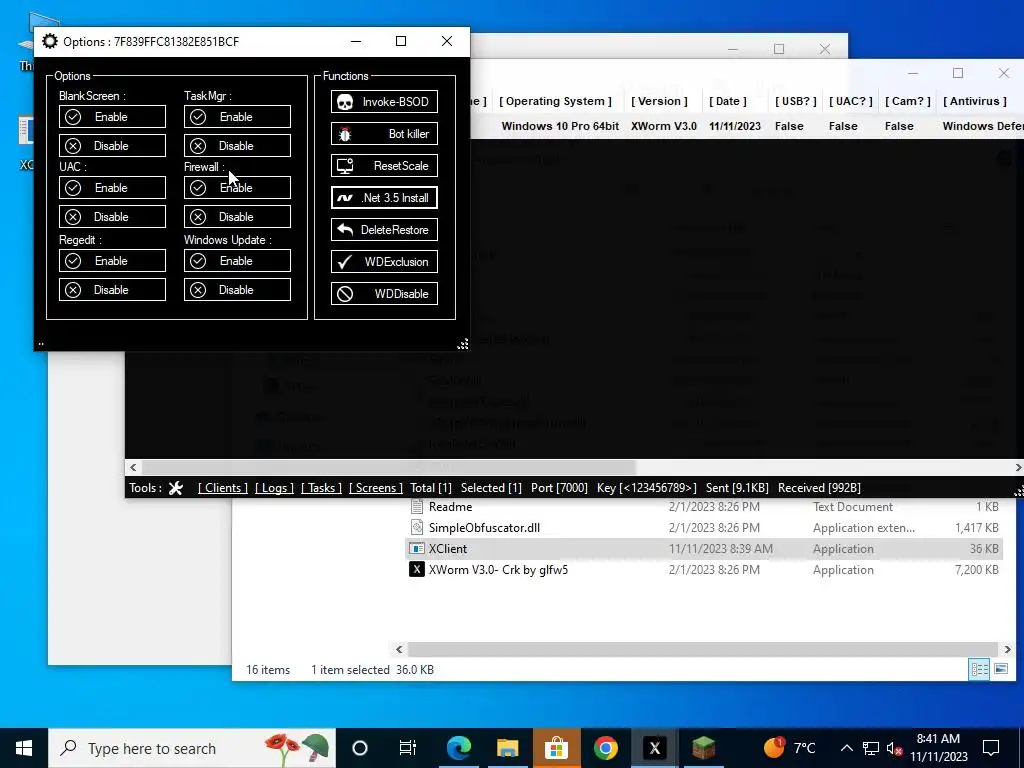Sort by [ UAC? ] column header
This screenshot has height=768, width=1024.
850,101
